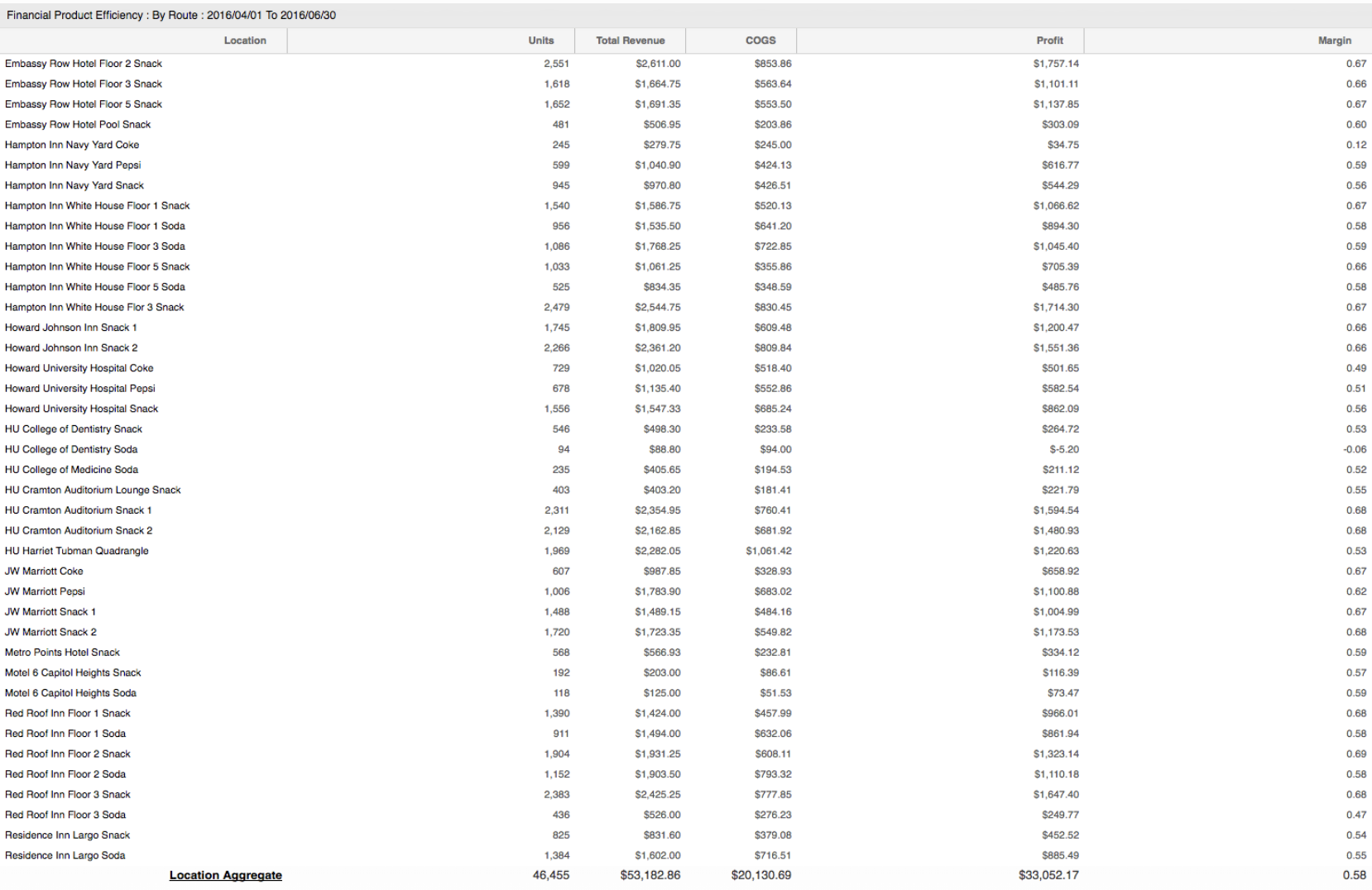Select 'Metro Points Hotel Snack' row
This screenshot has width=1372, height=890.
(686, 653)
